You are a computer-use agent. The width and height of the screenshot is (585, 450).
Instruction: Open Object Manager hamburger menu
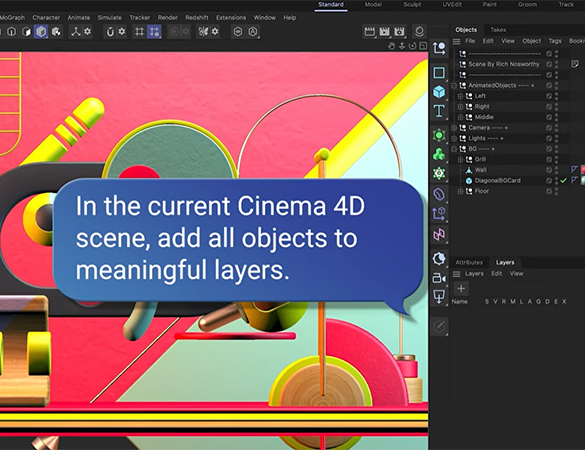click(x=456, y=41)
